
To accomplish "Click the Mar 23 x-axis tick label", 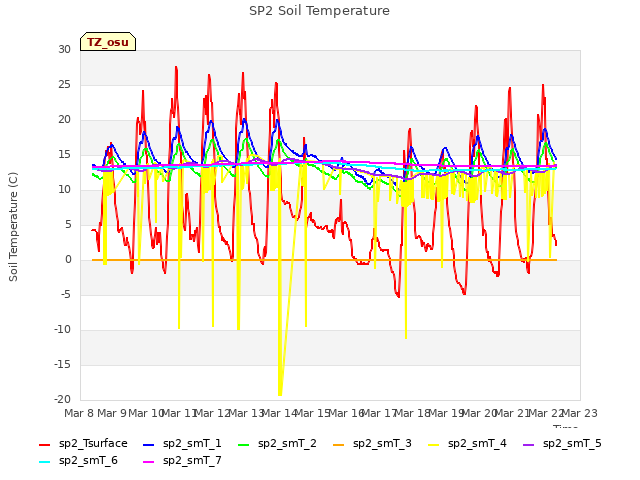I will 580,413.
